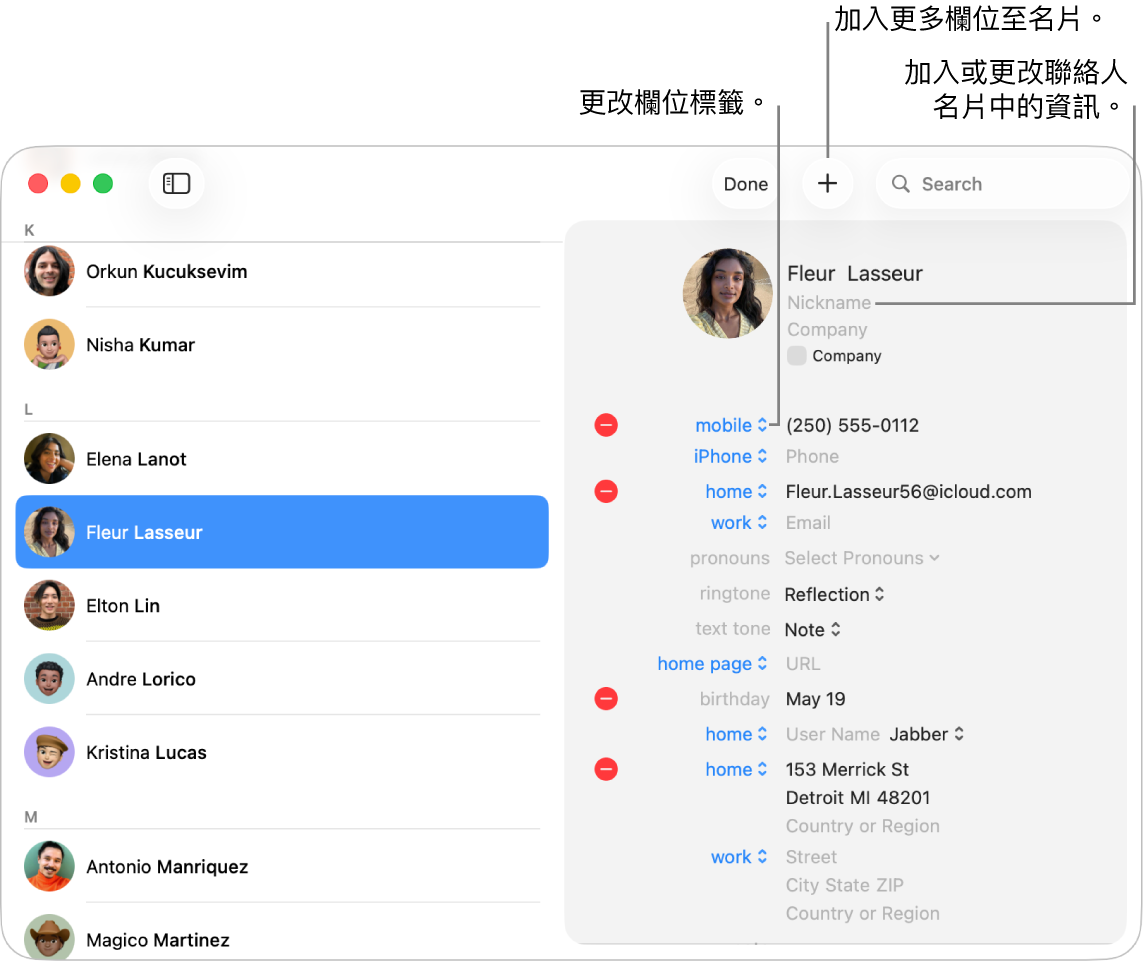Remove the birthday field
Screen dimensions: 1146x963
click(x=606, y=699)
